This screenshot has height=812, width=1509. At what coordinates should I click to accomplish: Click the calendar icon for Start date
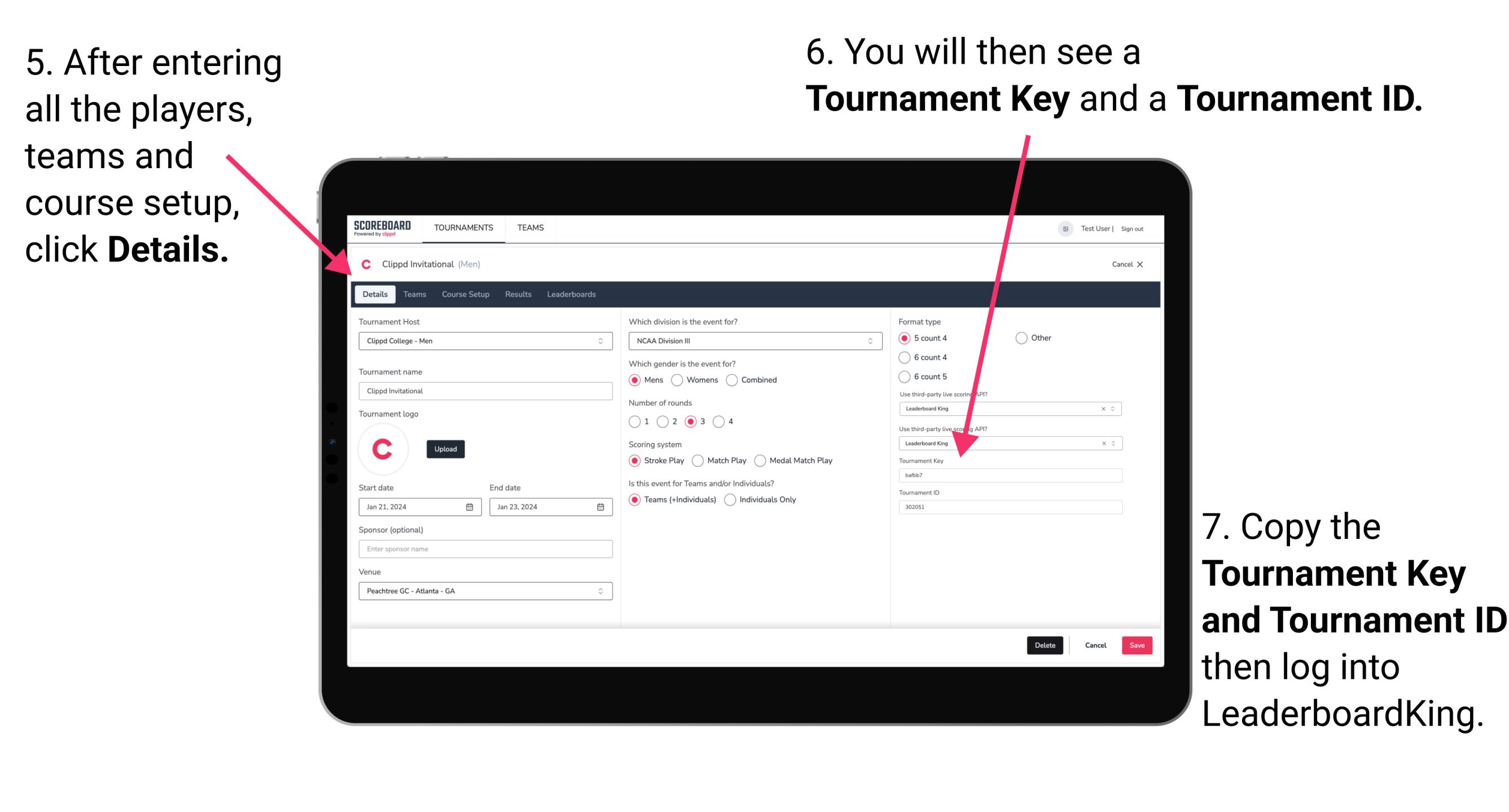[469, 506]
